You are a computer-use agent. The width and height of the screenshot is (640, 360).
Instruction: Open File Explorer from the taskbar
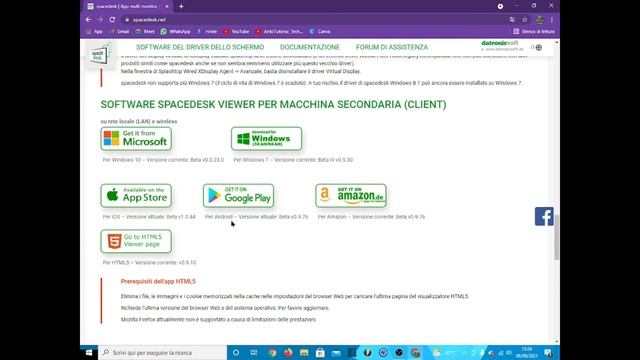click(304, 352)
